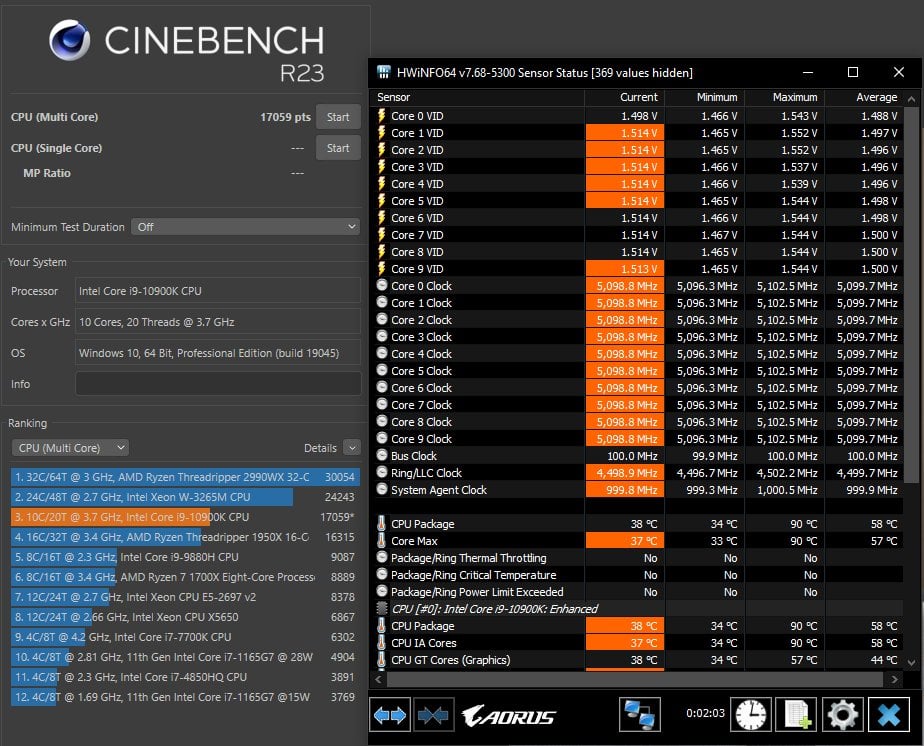Click the Cores x GHz field
This screenshot has height=746, width=924.
point(218,322)
